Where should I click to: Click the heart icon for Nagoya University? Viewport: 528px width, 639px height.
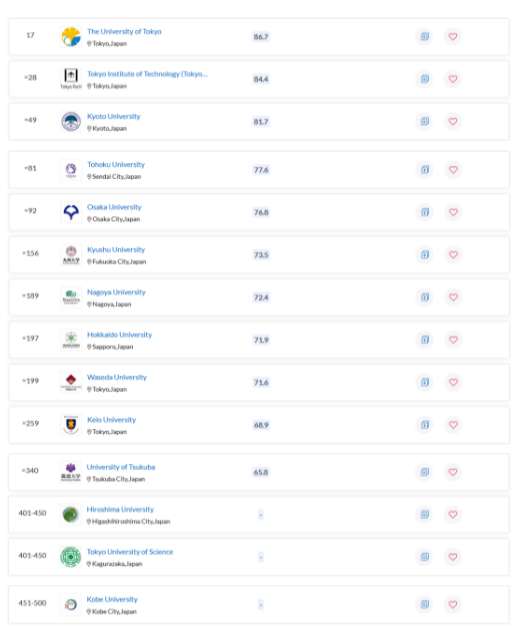tap(453, 297)
